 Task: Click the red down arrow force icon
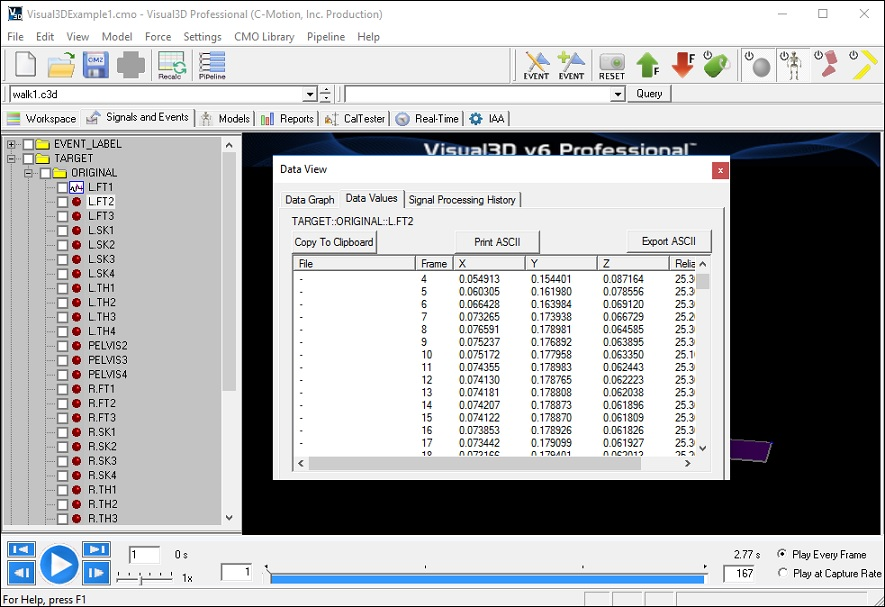(683, 65)
